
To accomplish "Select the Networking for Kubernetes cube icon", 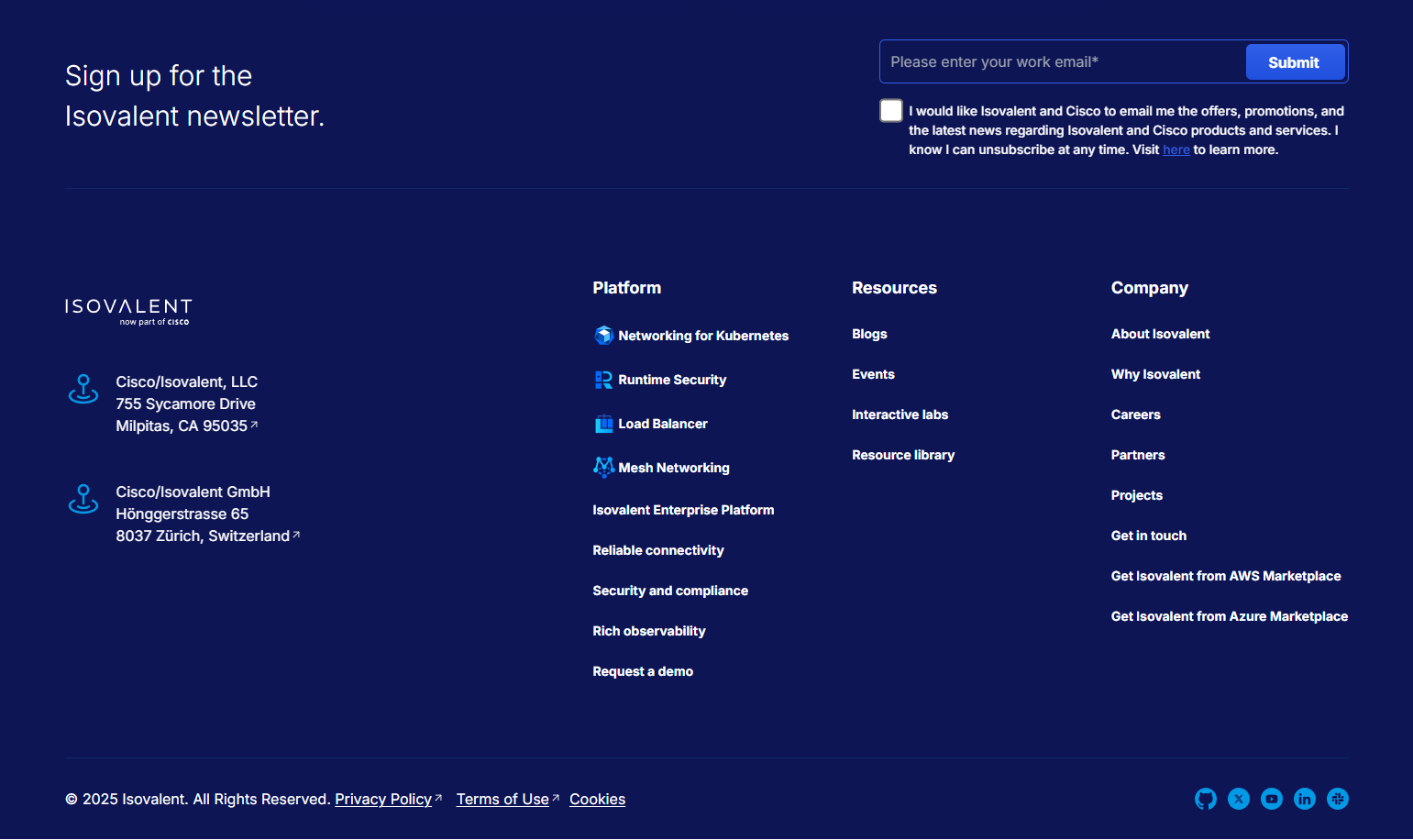I will (x=604, y=336).
